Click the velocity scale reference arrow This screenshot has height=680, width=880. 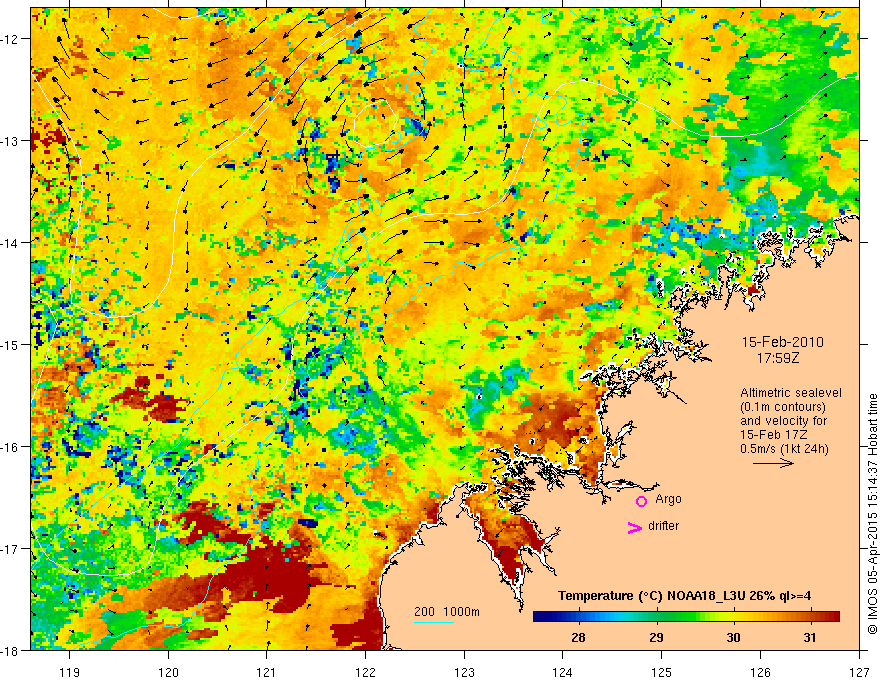773,463
